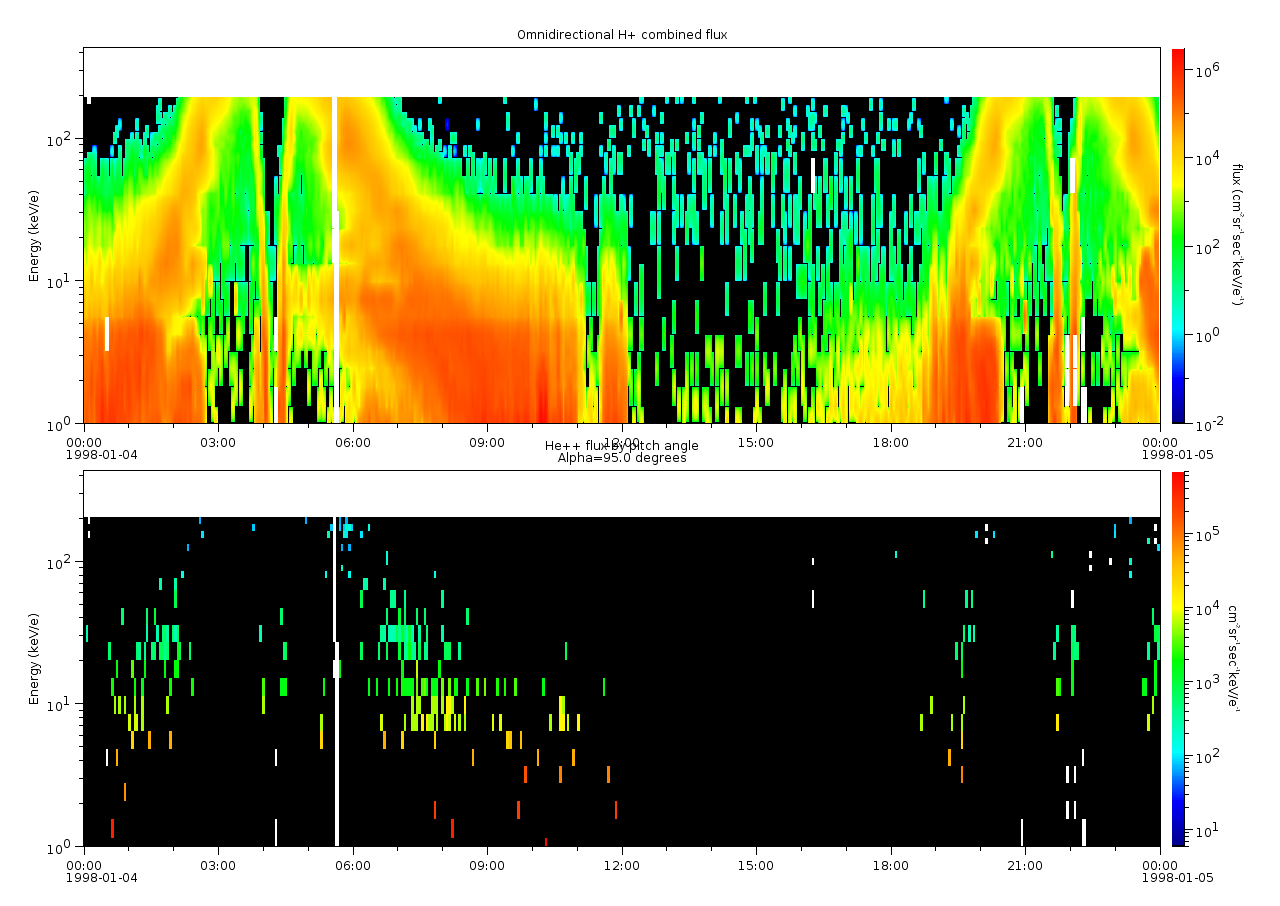Click the 21:00 tick under the bottom plot
Screen dimensions: 1280x906
click(1025, 865)
